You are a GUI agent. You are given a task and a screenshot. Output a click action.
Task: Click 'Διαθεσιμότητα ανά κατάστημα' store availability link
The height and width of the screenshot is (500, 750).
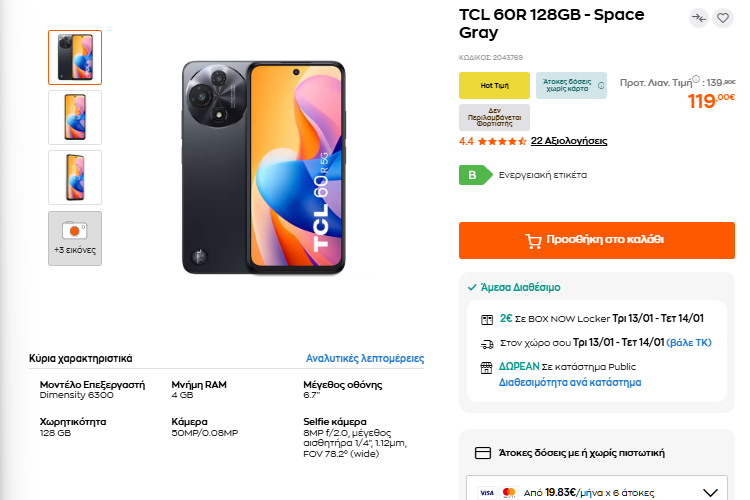[570, 382]
